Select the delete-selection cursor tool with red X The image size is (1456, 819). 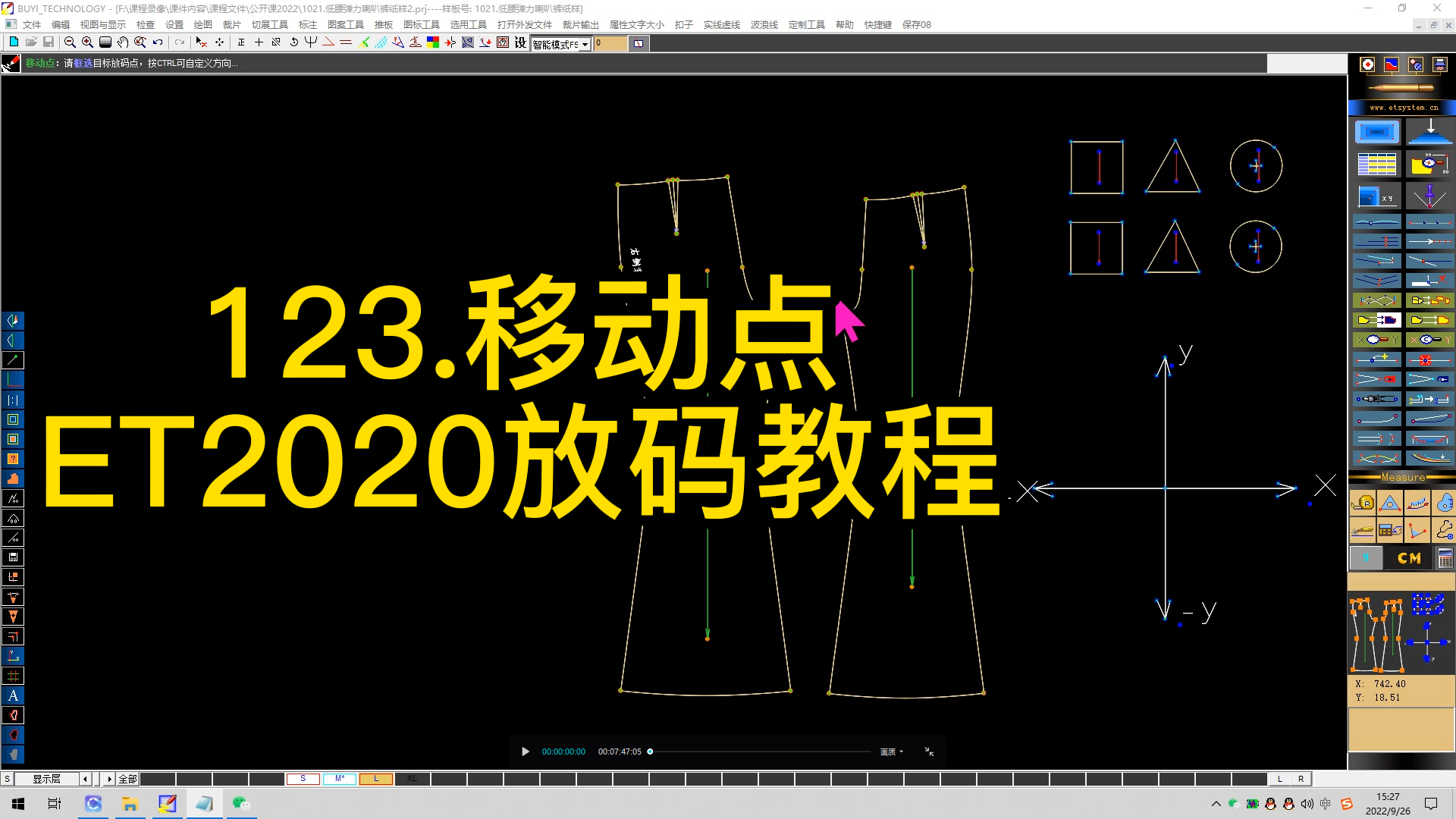point(202,42)
